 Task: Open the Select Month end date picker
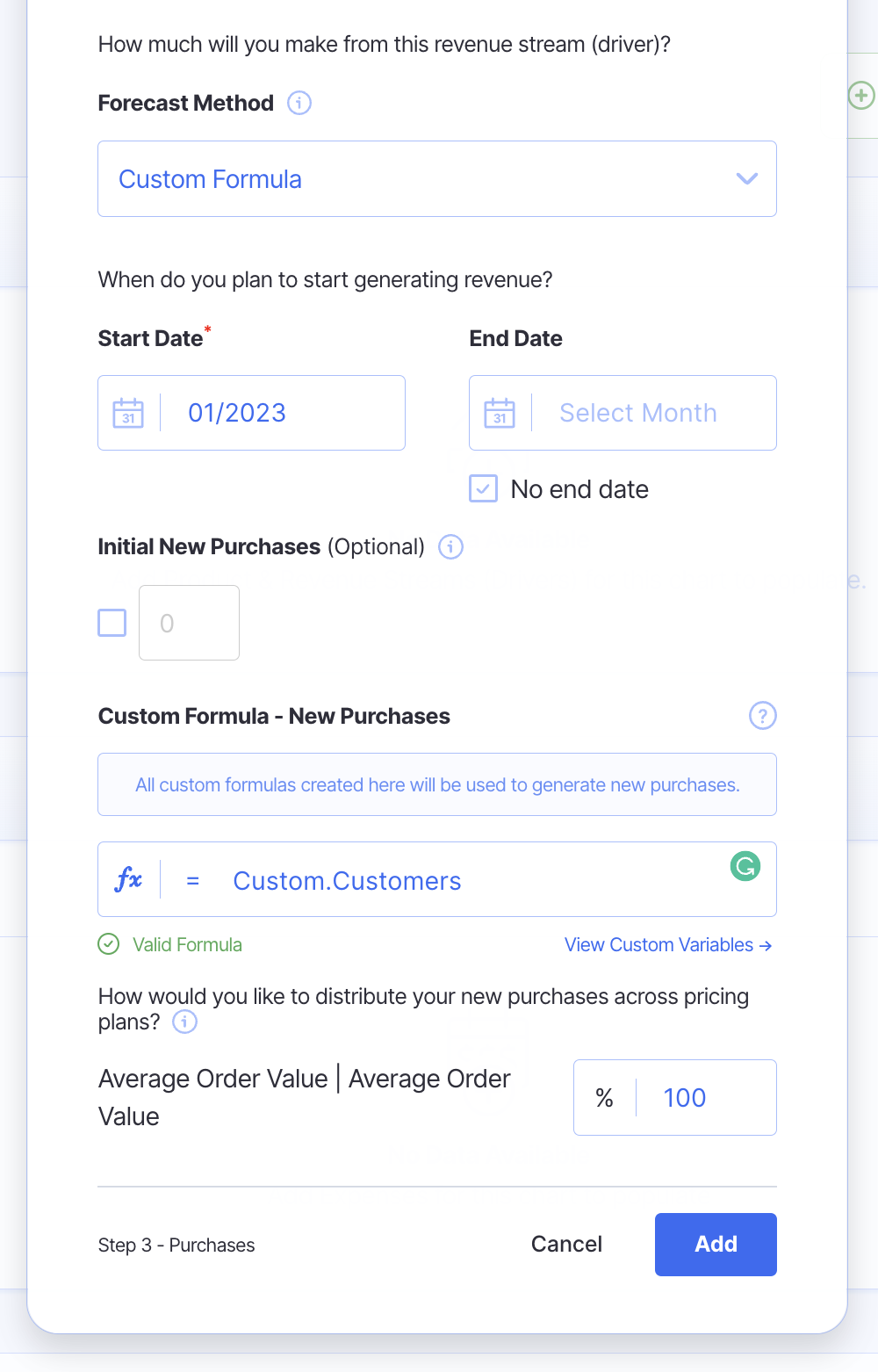[x=638, y=413]
